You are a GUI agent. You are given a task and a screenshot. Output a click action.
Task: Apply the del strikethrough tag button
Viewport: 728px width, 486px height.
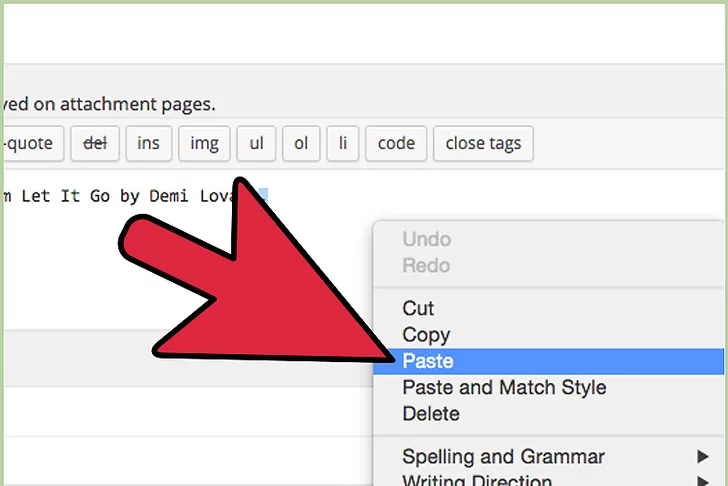[95, 143]
